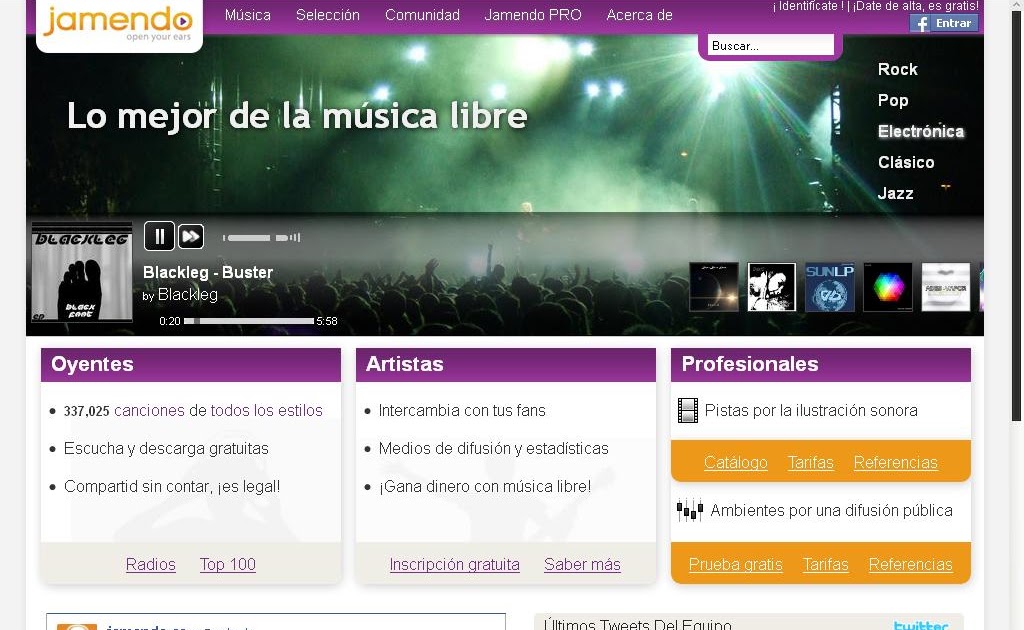Seek within the track progress bar
The width and height of the screenshot is (1024, 630).
pyautogui.click(x=249, y=321)
